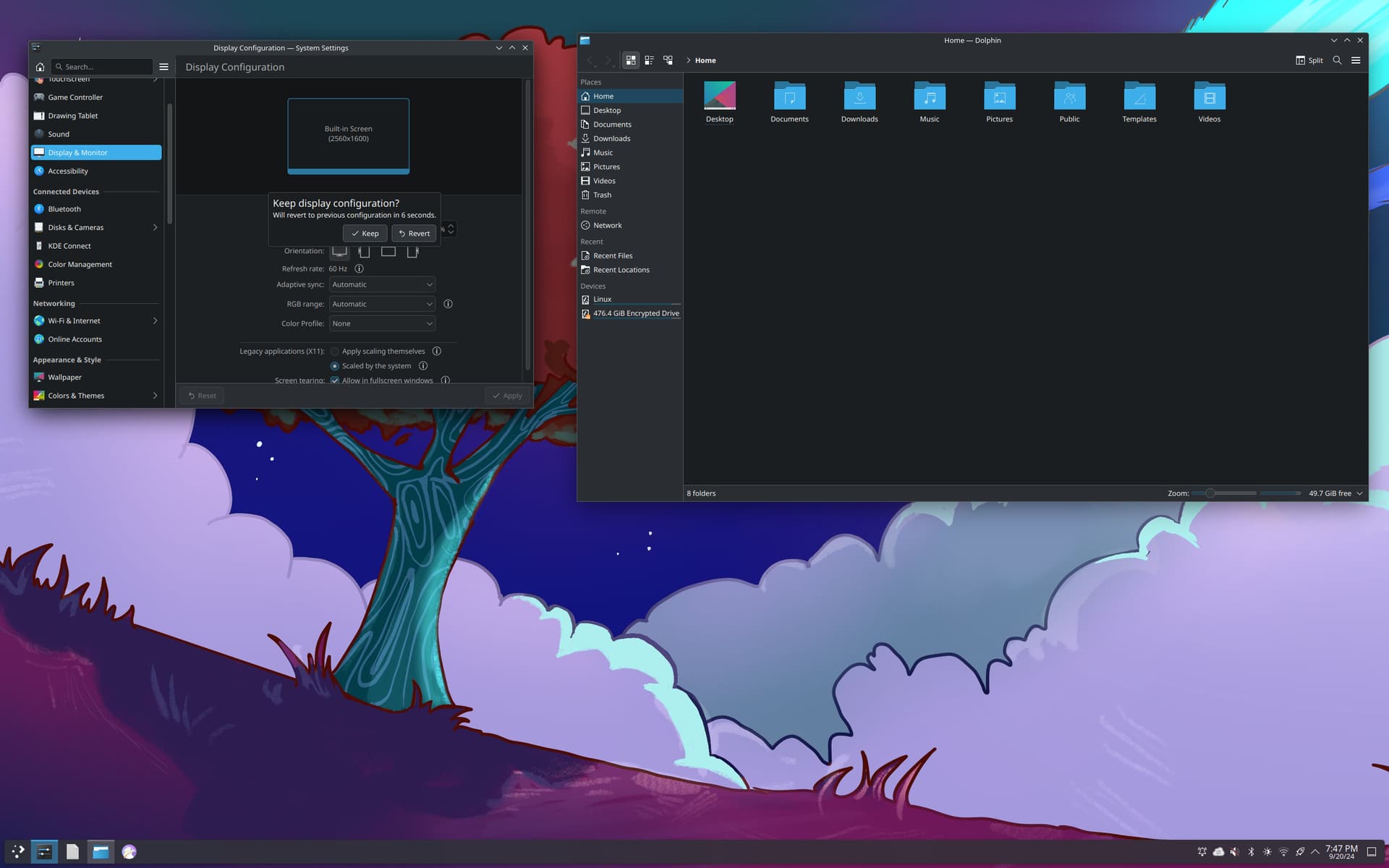Click Keep to confirm display configuration
This screenshot has width=1389, height=868.
coord(365,233)
